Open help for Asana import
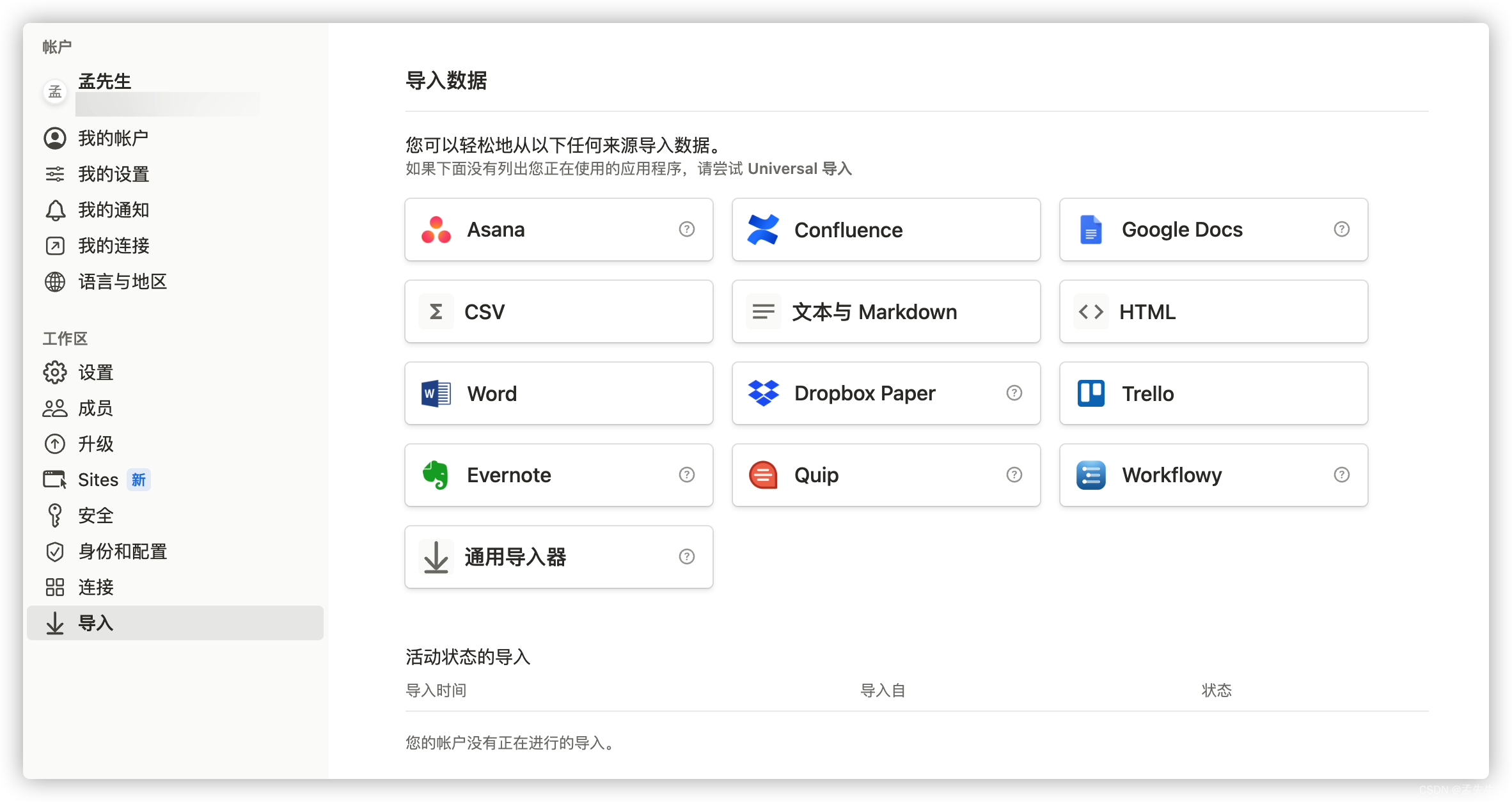1512x802 pixels. coord(687,229)
